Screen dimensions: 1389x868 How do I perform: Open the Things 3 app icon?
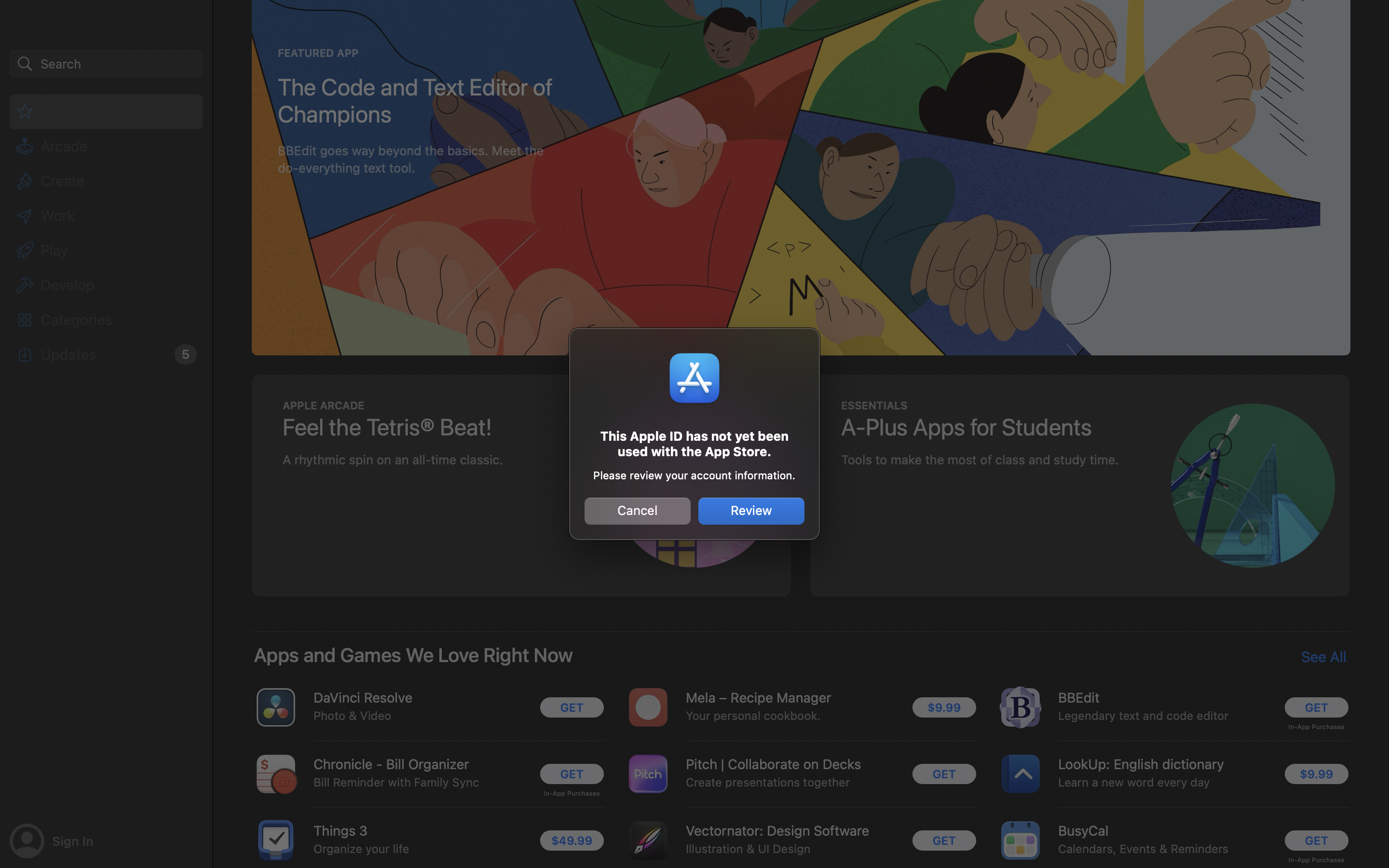[x=275, y=841]
